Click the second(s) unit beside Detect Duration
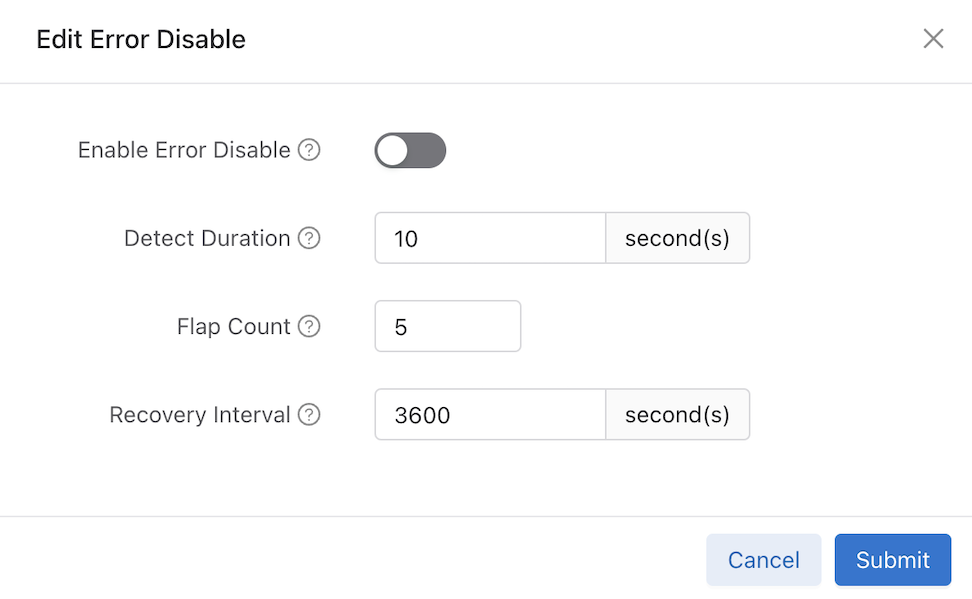 (677, 238)
